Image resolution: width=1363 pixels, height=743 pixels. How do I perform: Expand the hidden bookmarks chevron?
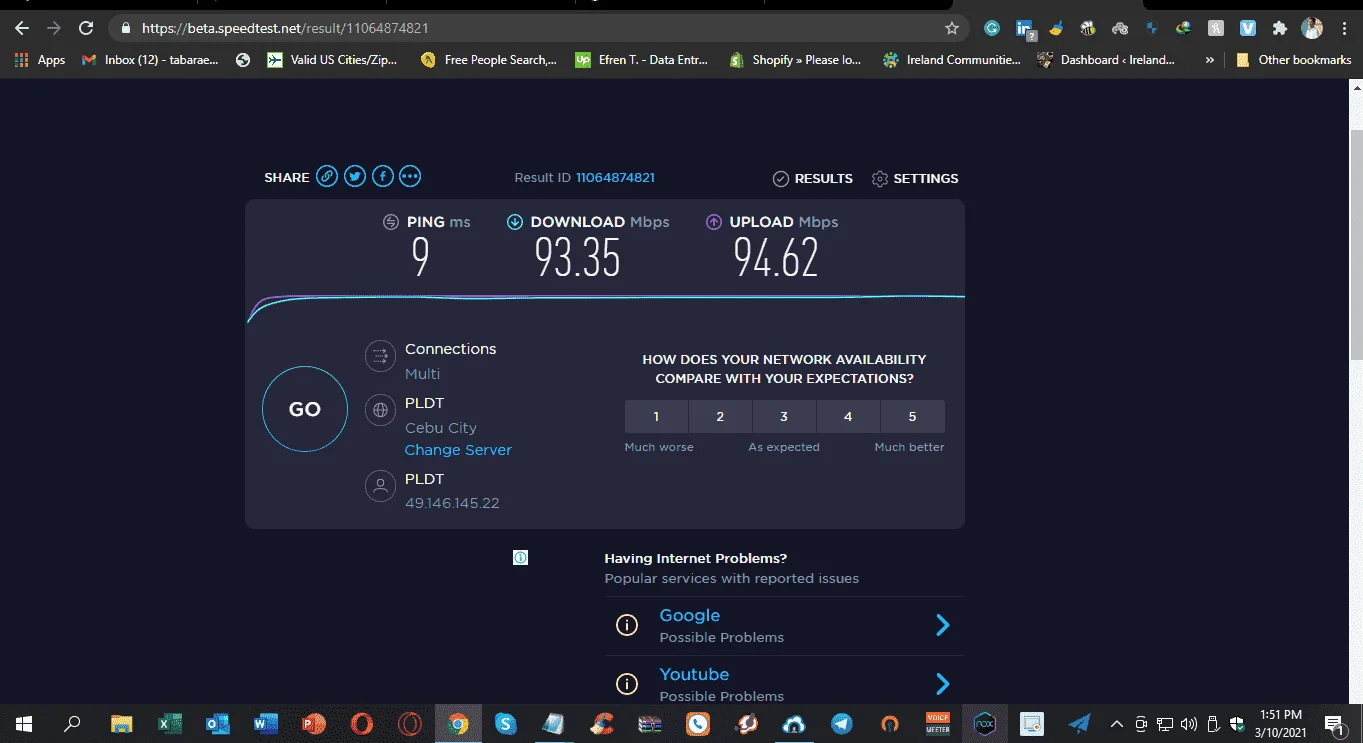[1210, 60]
